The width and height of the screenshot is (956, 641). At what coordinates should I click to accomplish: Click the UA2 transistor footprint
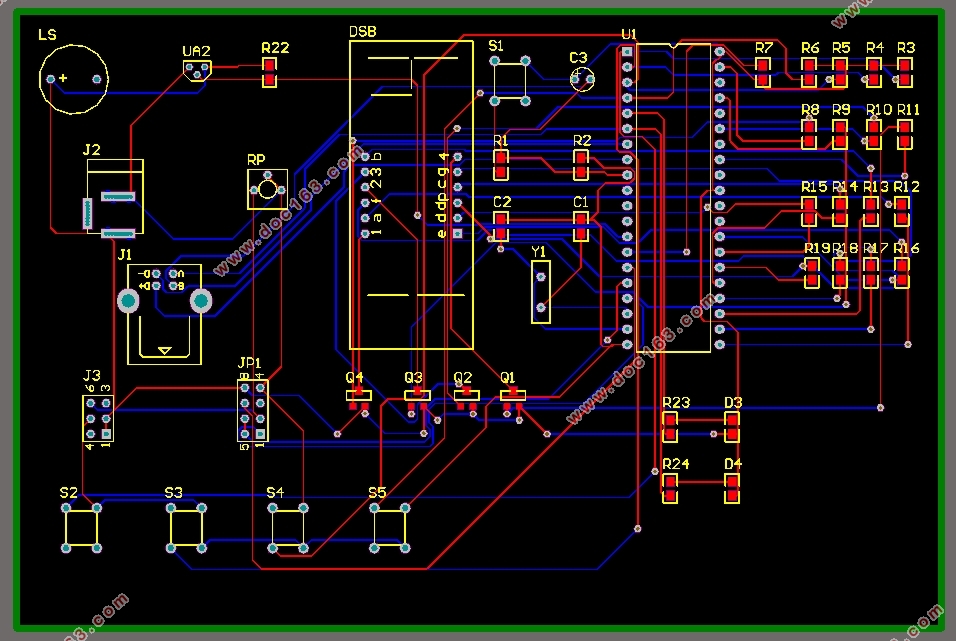(x=197, y=71)
